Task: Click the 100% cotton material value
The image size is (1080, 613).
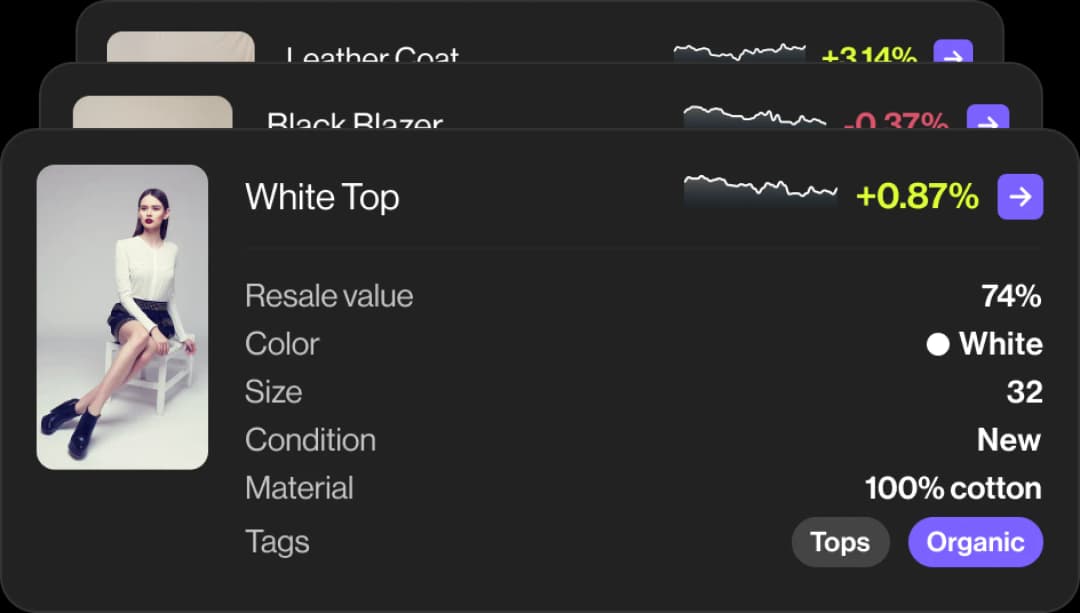Action: (953, 488)
